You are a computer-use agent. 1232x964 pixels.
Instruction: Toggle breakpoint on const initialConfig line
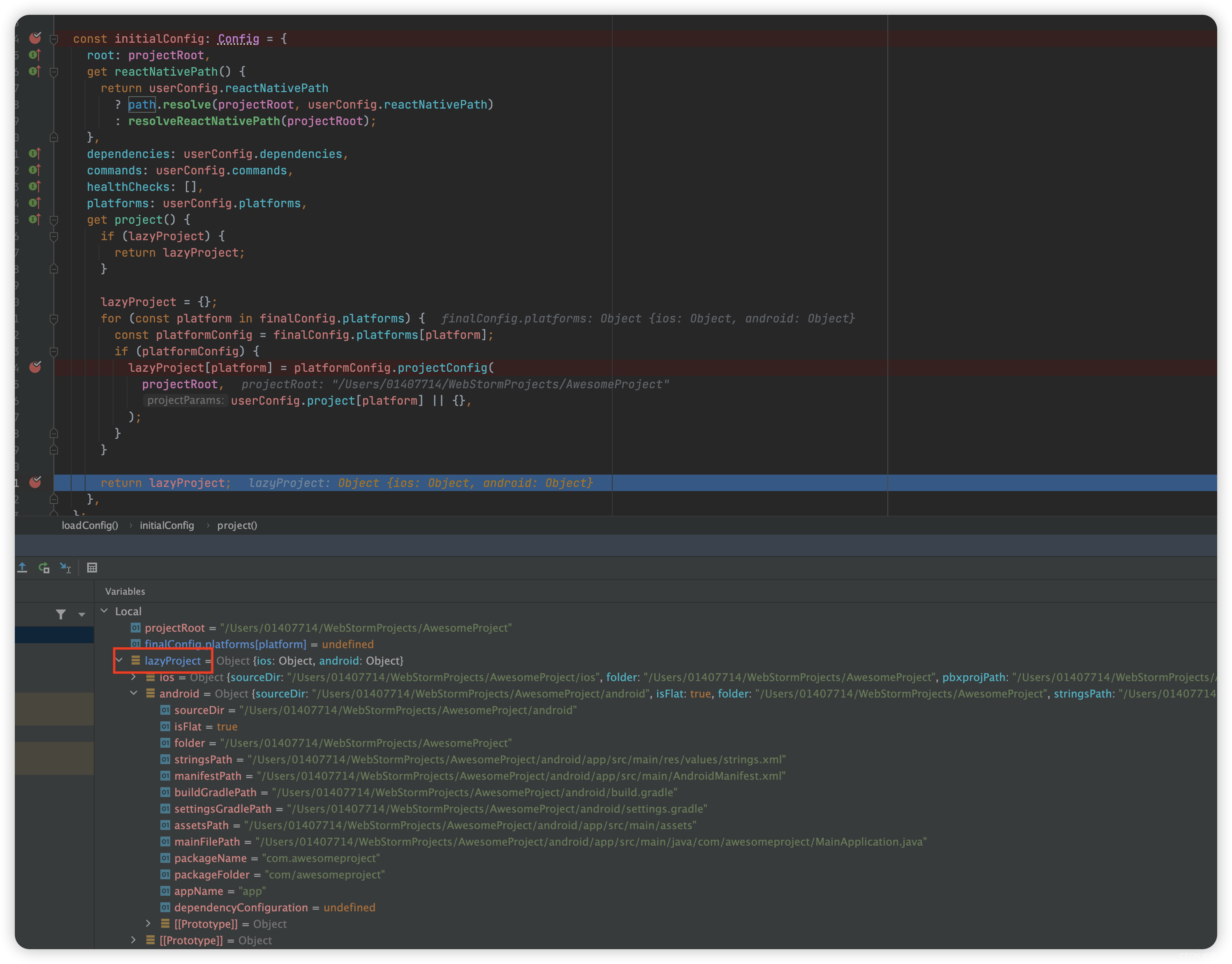(35, 38)
